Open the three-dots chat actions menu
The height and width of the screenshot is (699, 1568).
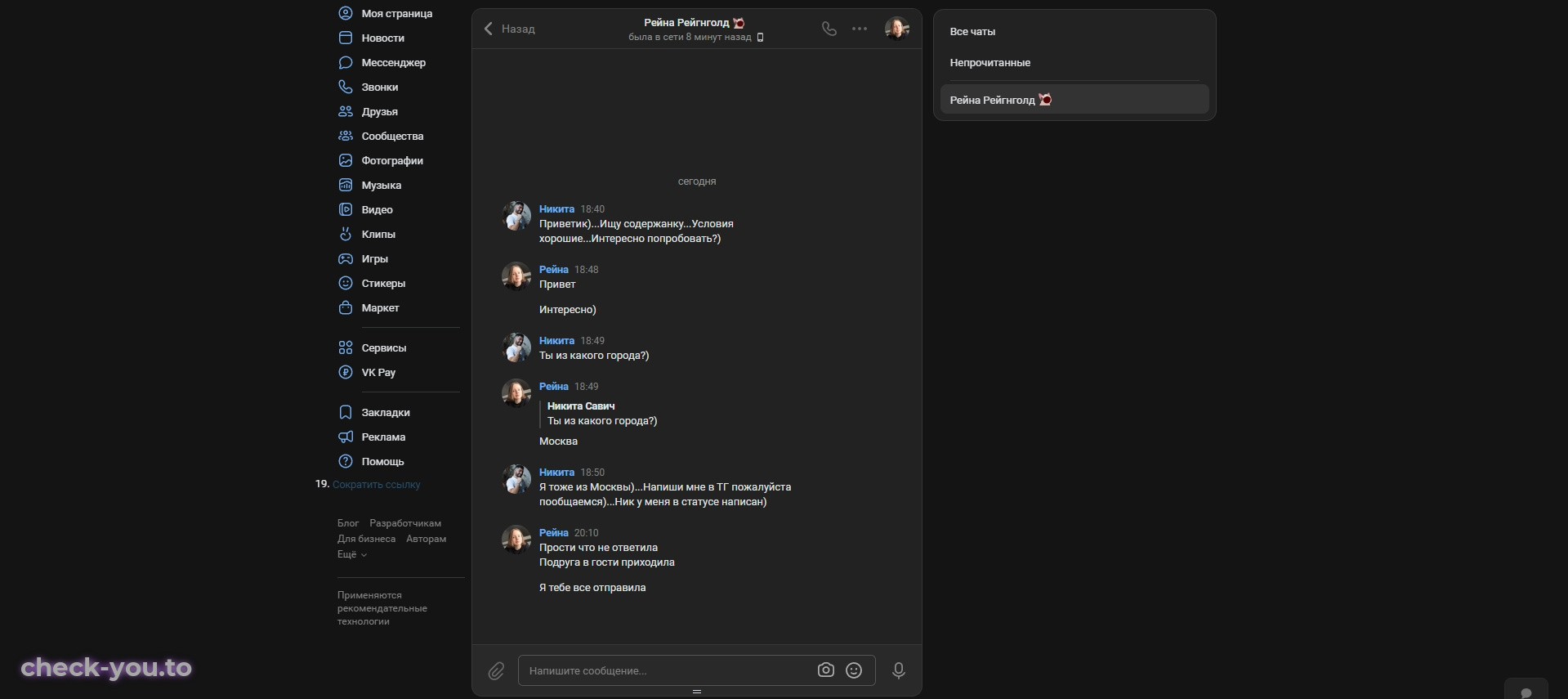[860, 29]
